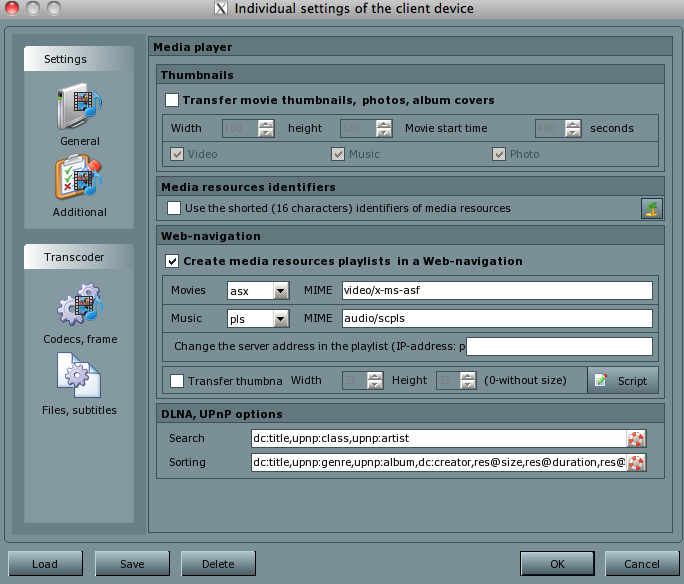Click the lifebuoy icon next to Search
Viewport: 684px width, 584px height.
tap(636, 439)
